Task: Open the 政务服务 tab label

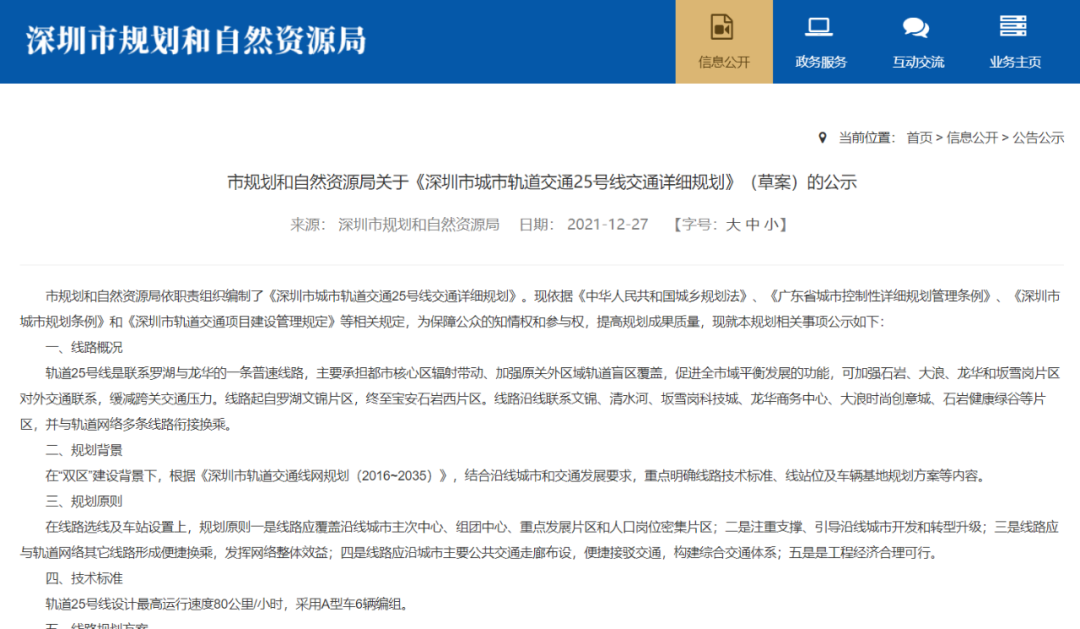Action: pyautogui.click(x=820, y=62)
